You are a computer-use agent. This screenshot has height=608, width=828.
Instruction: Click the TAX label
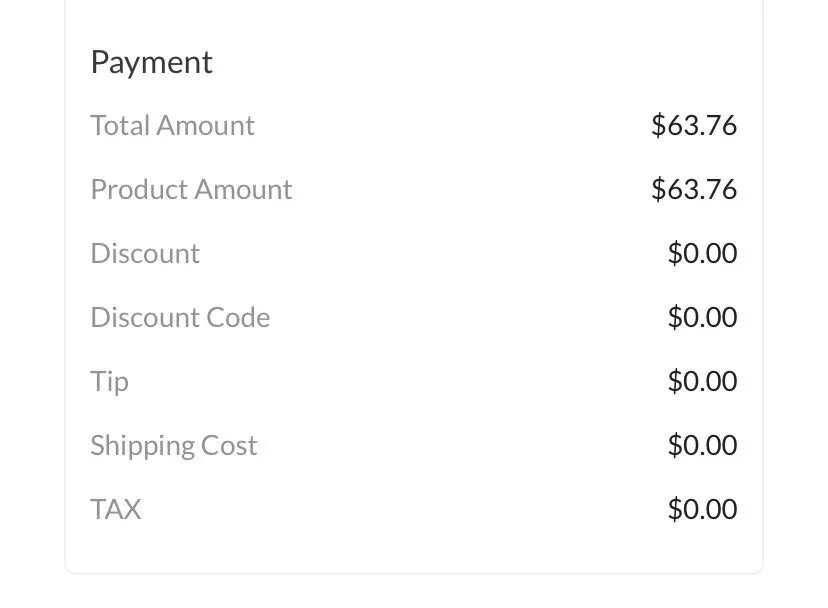coord(116,509)
